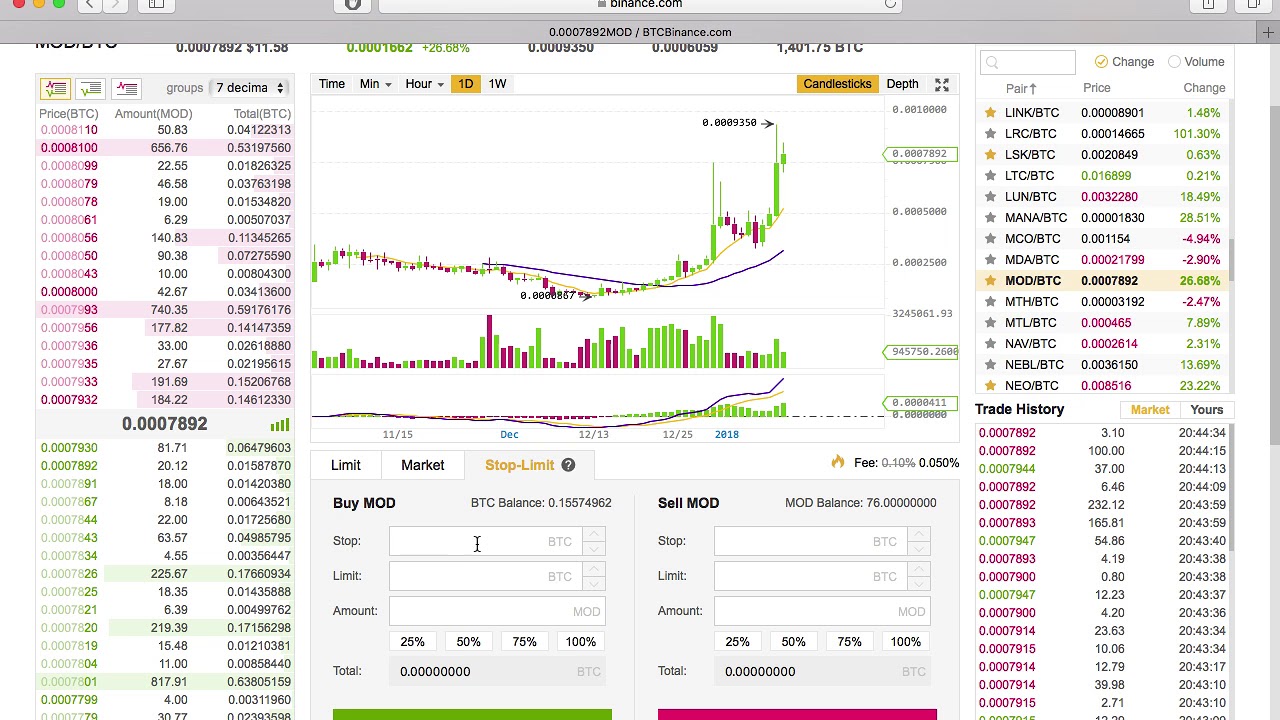Toggle the favorite star for LRC/BTC
Screen dimensions: 1280x720
pyautogui.click(x=990, y=134)
